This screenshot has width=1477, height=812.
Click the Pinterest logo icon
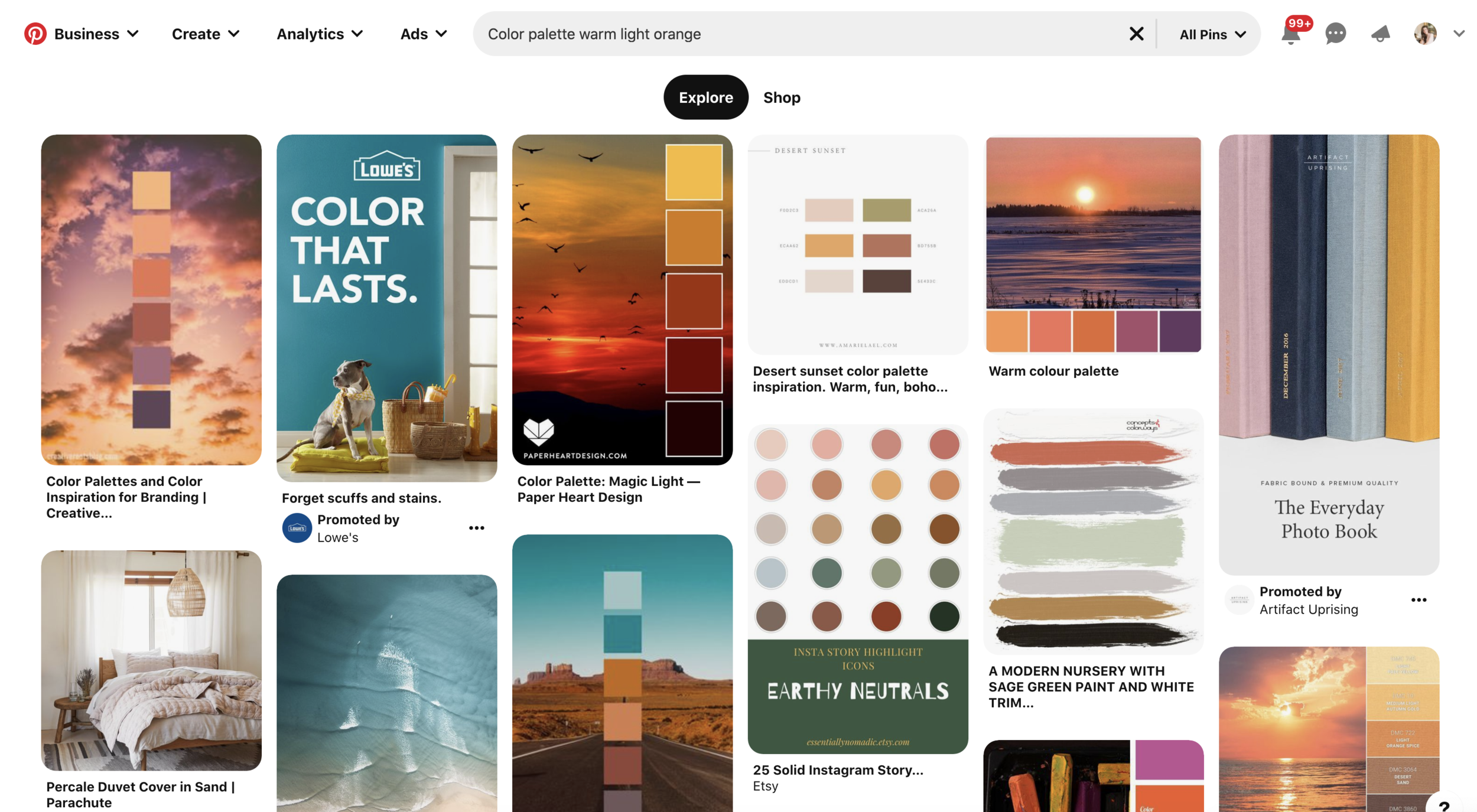35,34
